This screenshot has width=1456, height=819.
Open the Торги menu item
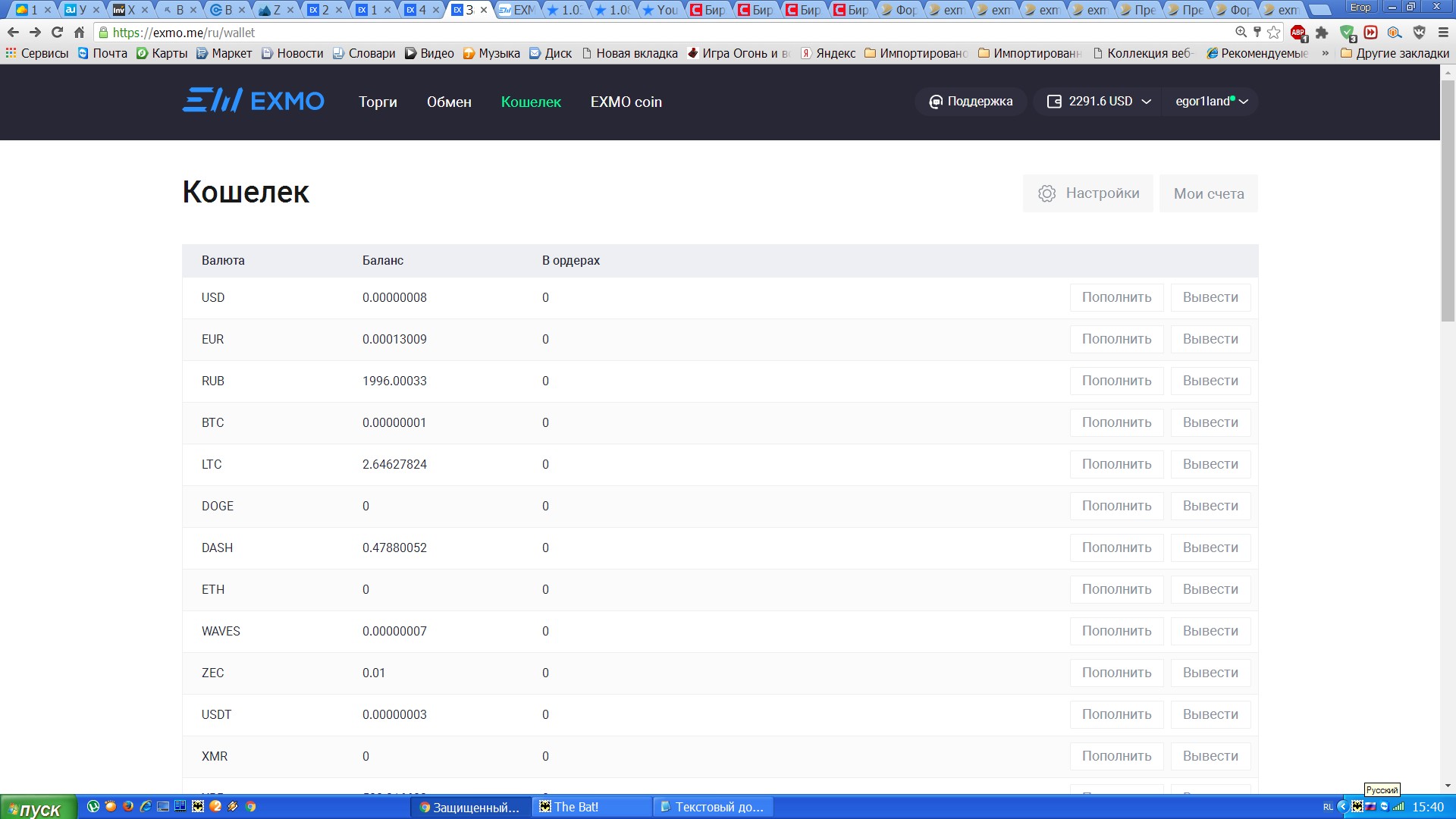click(378, 102)
